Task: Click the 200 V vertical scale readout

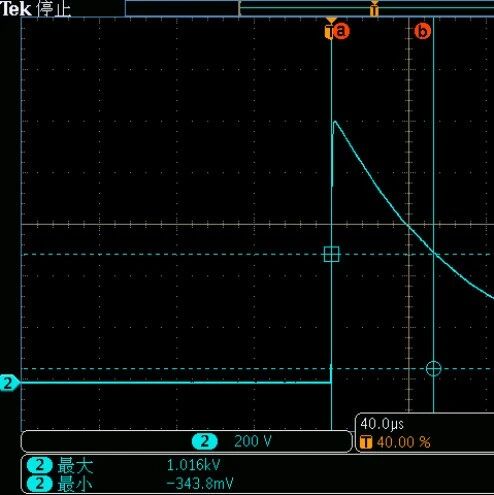Action: tap(253, 441)
